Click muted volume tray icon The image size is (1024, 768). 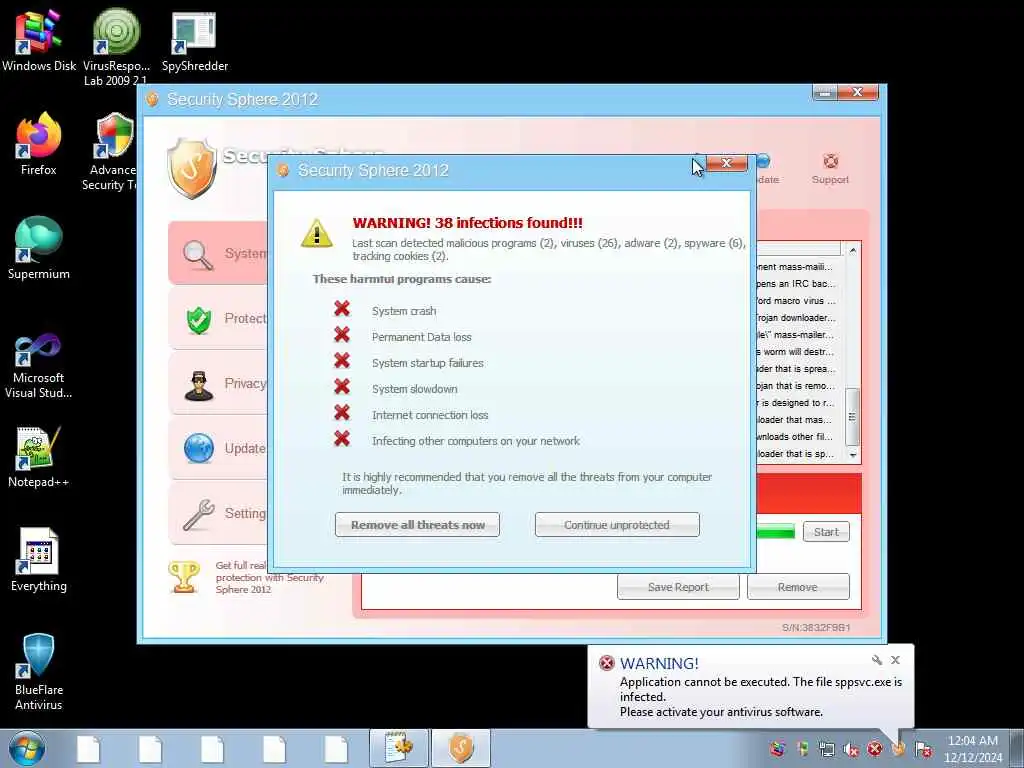(x=851, y=749)
